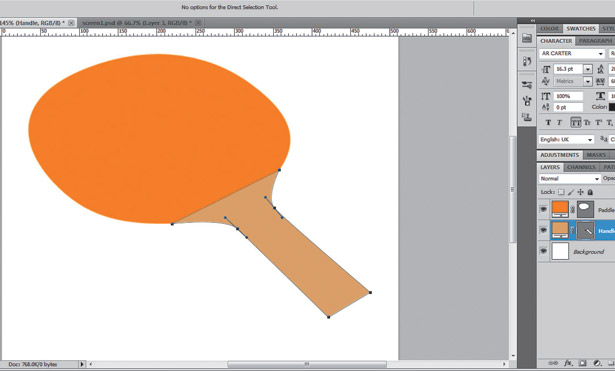Toggle Small Caps text style
This screenshot has width=615, height=371.
(x=587, y=122)
